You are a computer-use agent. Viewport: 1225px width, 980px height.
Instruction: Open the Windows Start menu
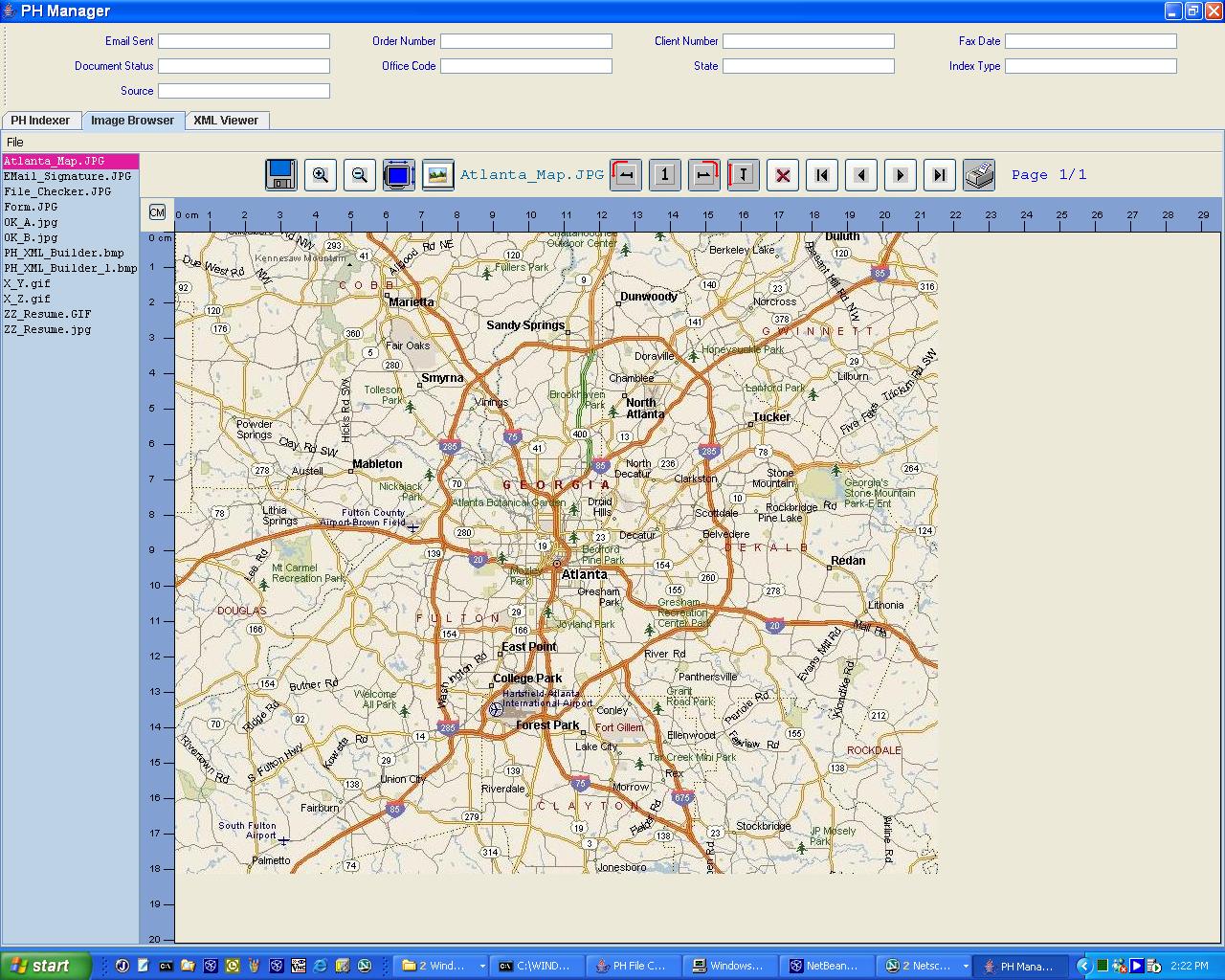(x=45, y=966)
